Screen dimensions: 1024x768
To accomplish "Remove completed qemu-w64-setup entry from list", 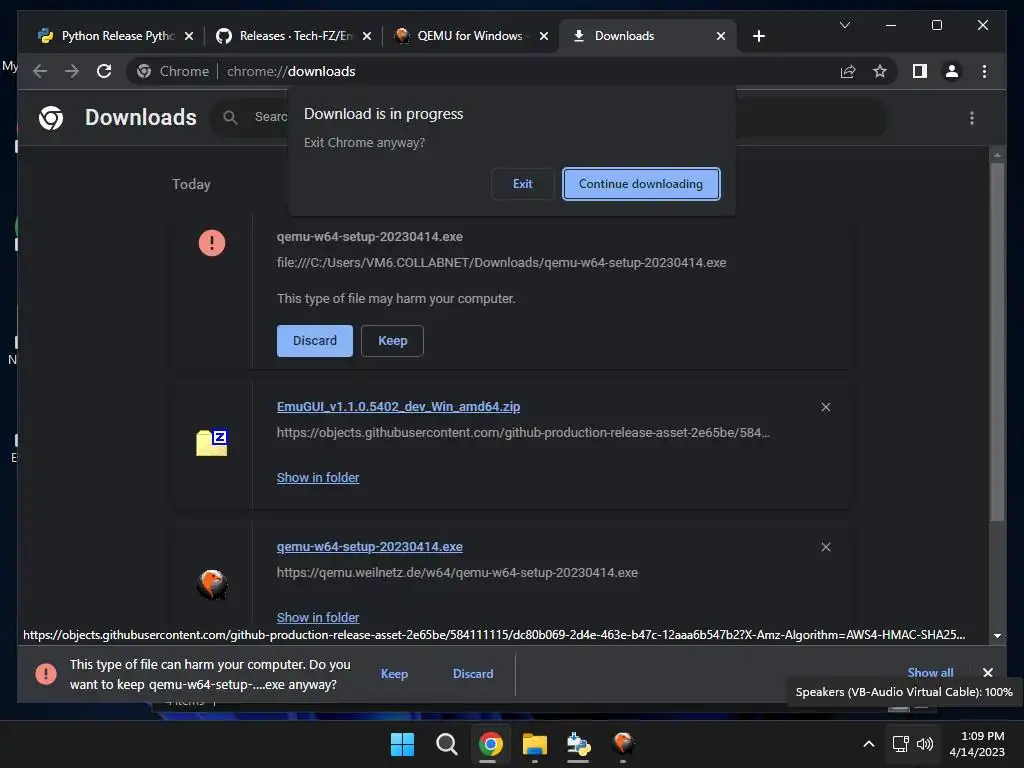I will (826, 547).
